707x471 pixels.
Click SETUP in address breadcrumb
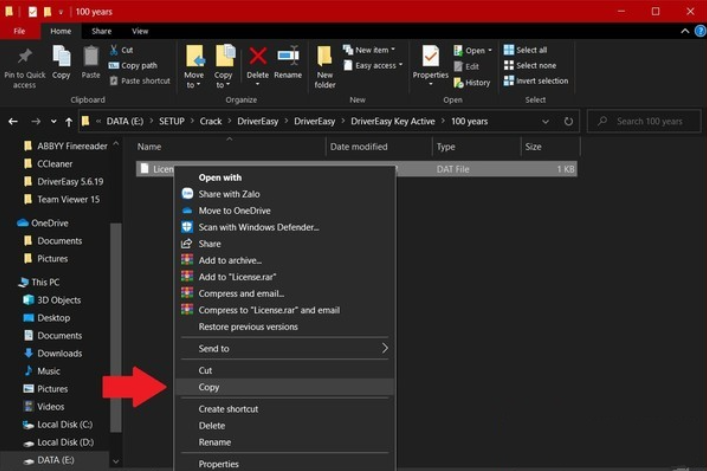[x=172, y=121]
